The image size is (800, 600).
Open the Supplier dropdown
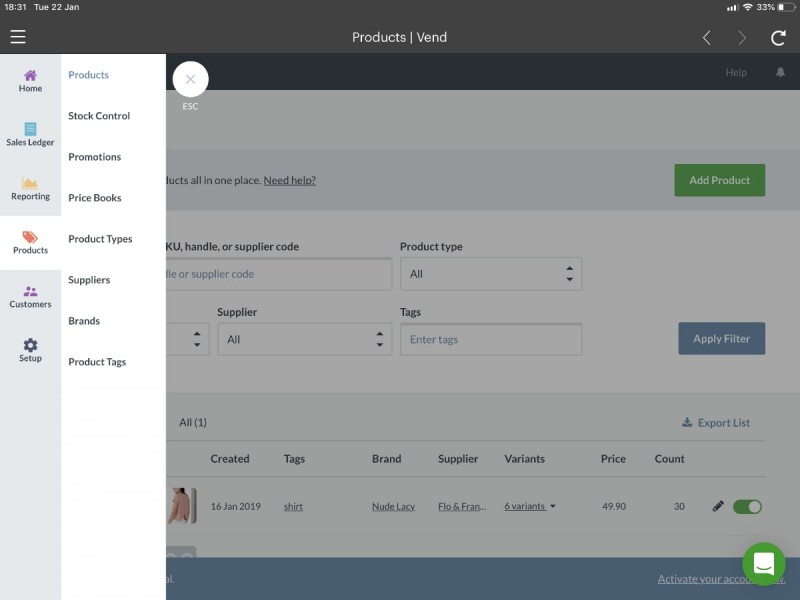click(305, 339)
